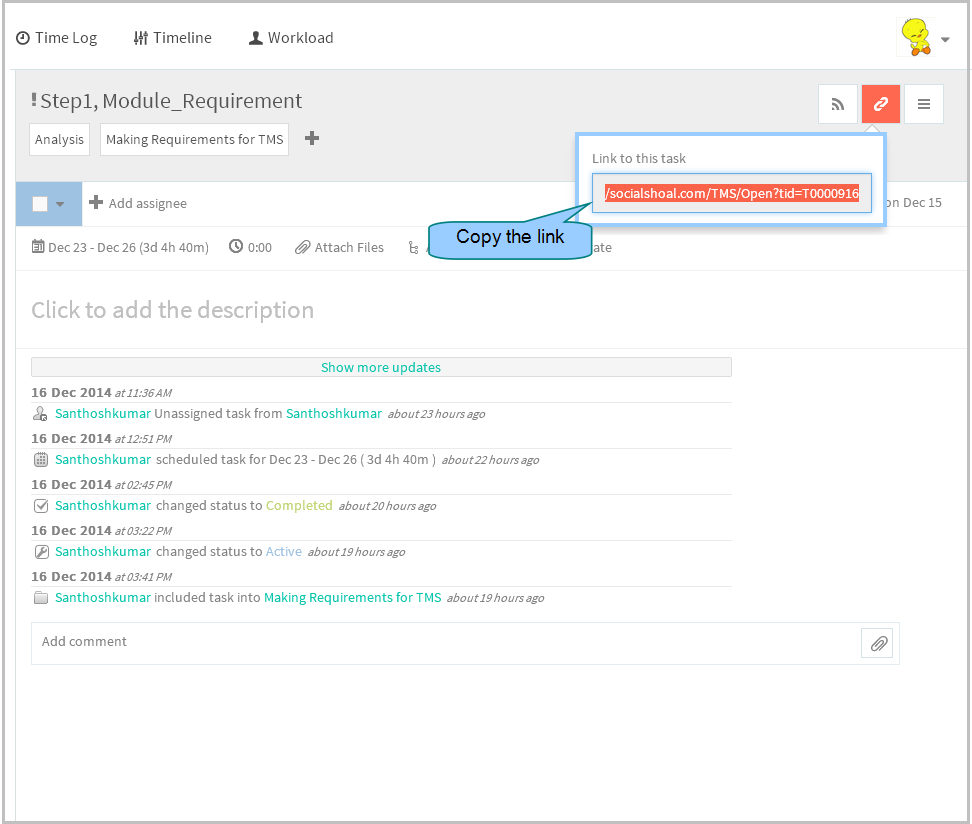Open the Time Log tab

pos(56,38)
